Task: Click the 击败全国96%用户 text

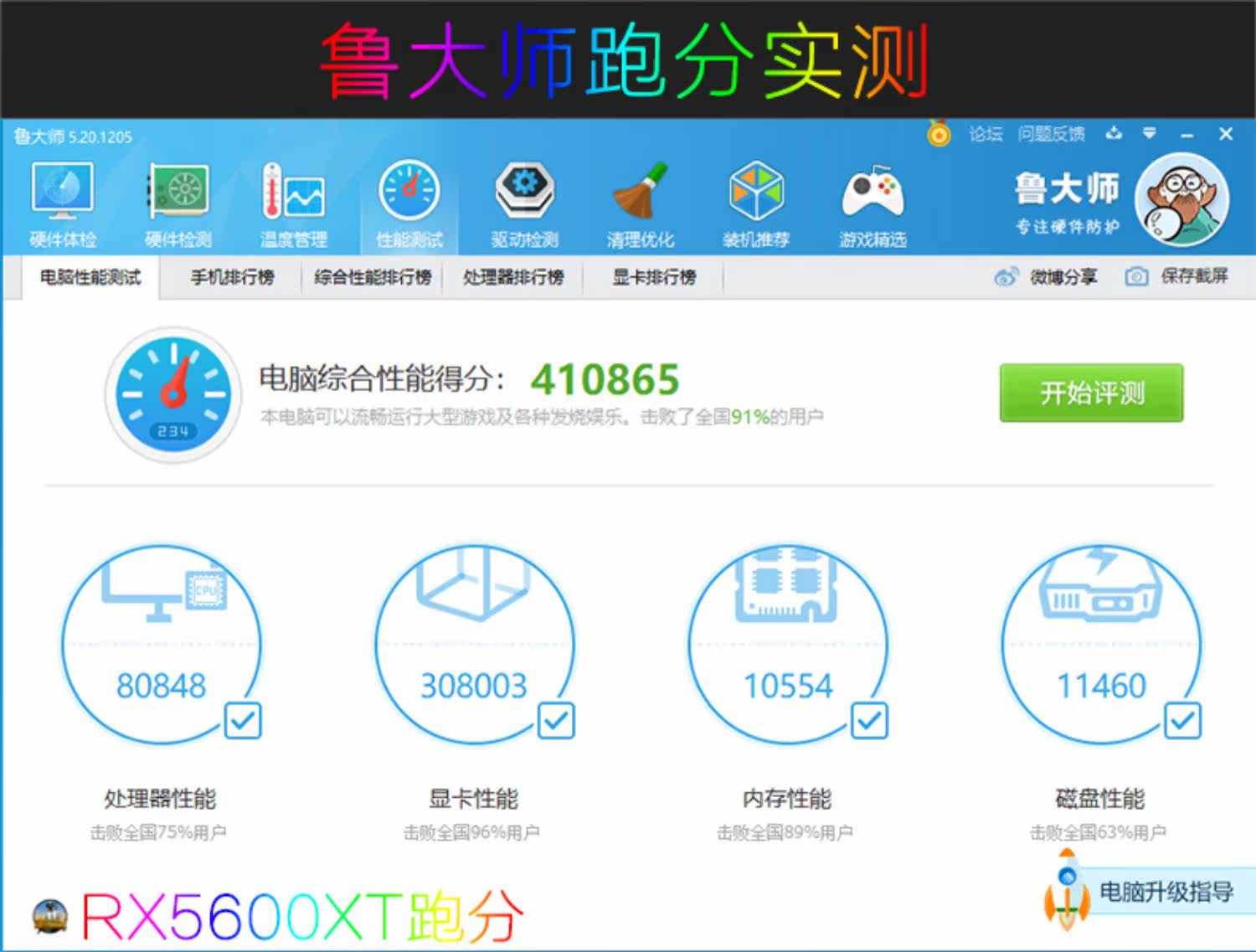Action: [x=471, y=833]
